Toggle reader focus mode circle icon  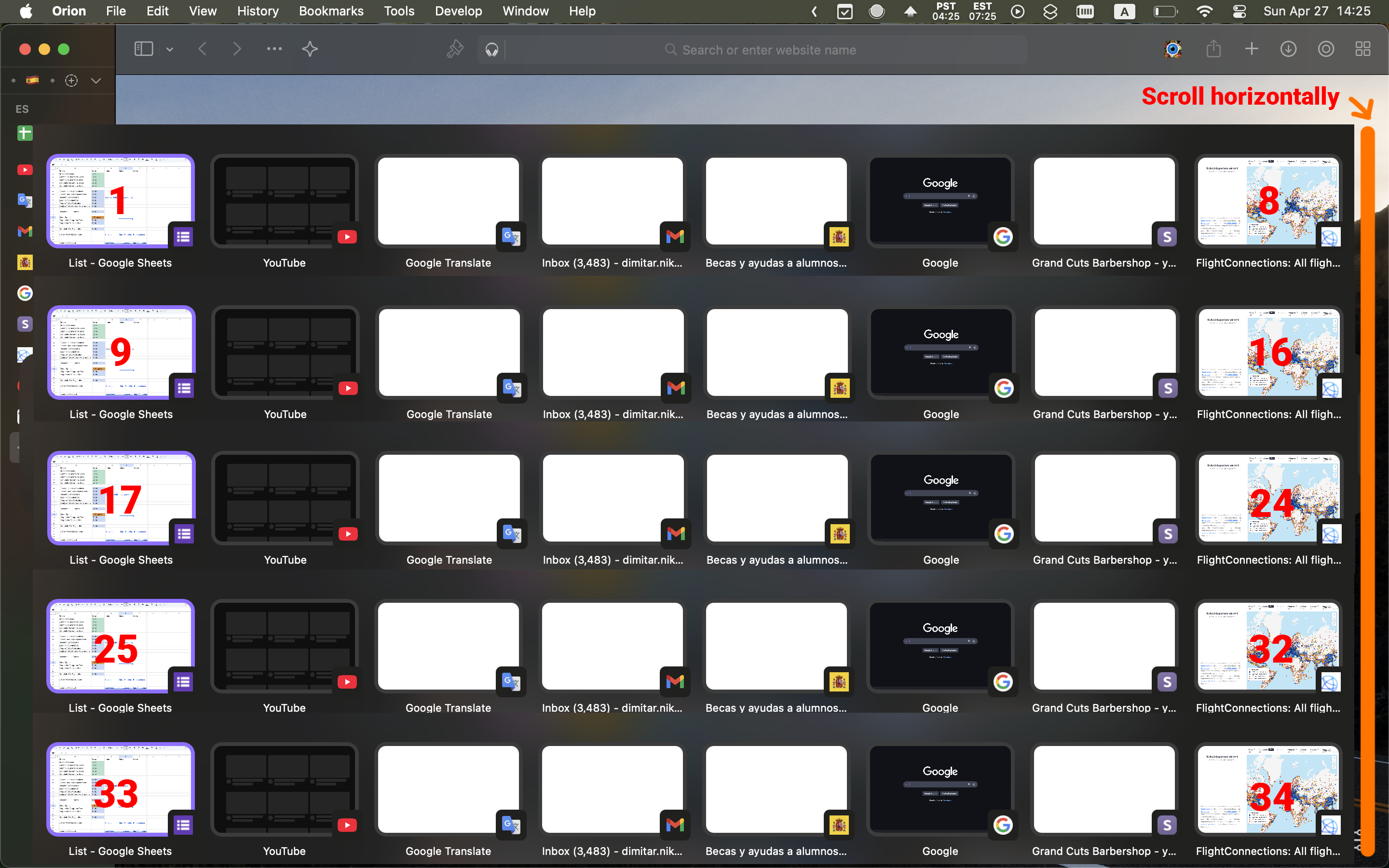click(x=1326, y=49)
